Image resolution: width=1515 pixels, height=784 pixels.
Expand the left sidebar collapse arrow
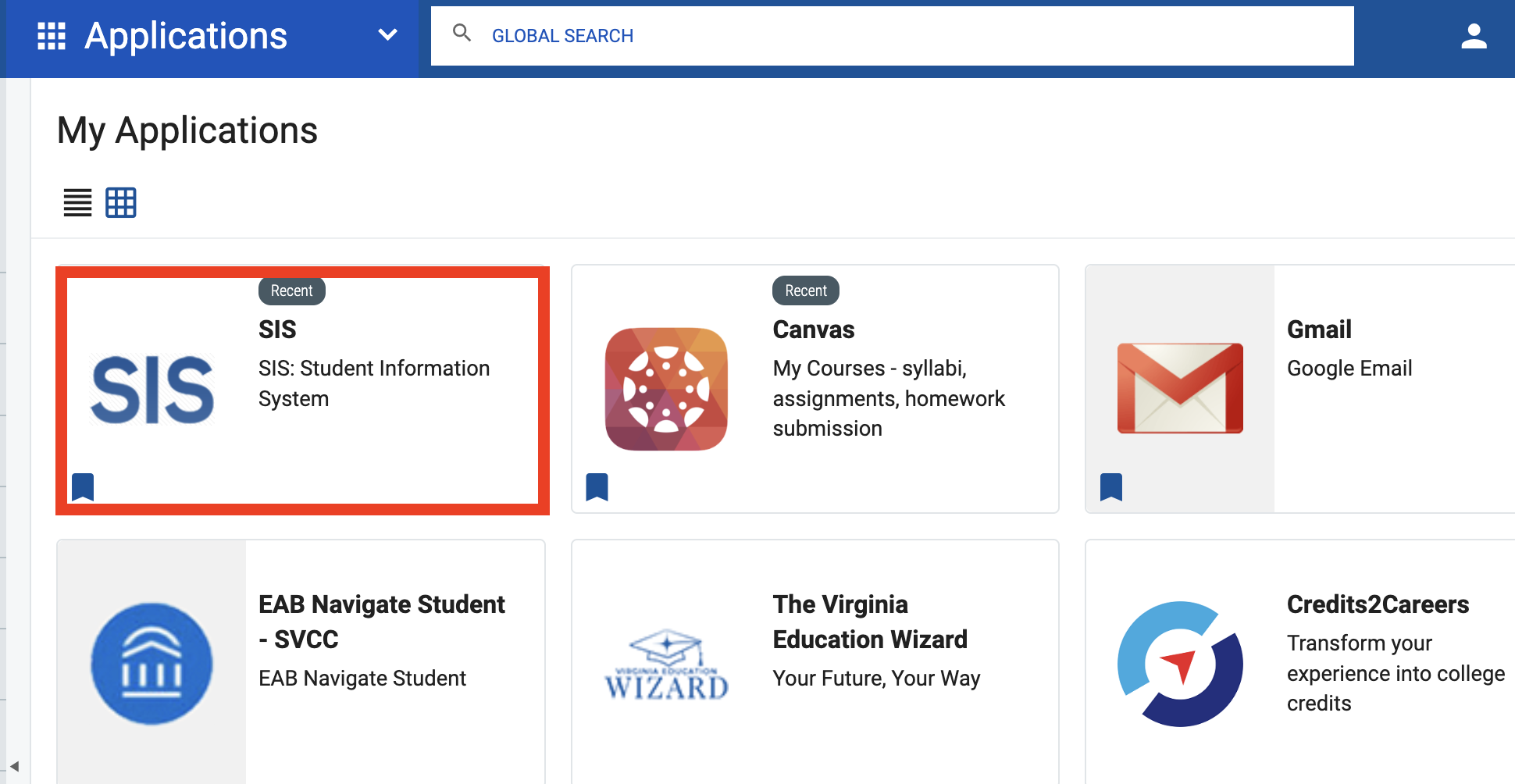14,766
